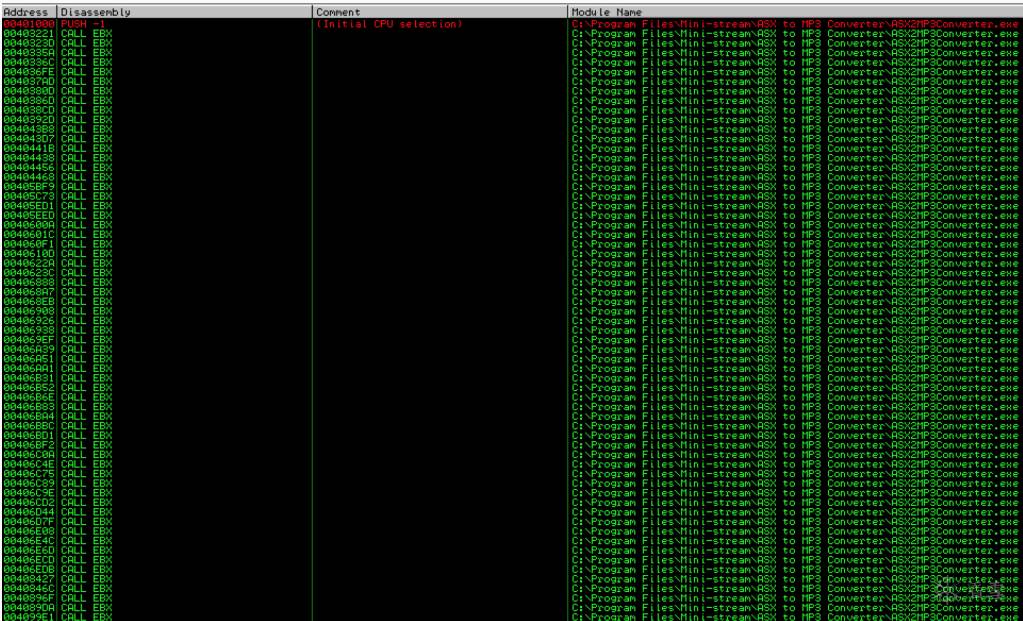Select address 004060F1
This screenshot has height=621, width=1023.
(29, 244)
